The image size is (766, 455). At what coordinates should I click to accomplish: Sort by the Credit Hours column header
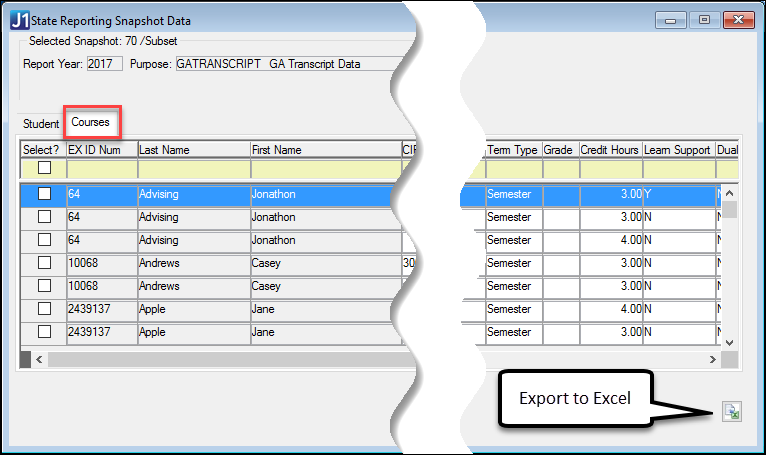click(x=611, y=150)
